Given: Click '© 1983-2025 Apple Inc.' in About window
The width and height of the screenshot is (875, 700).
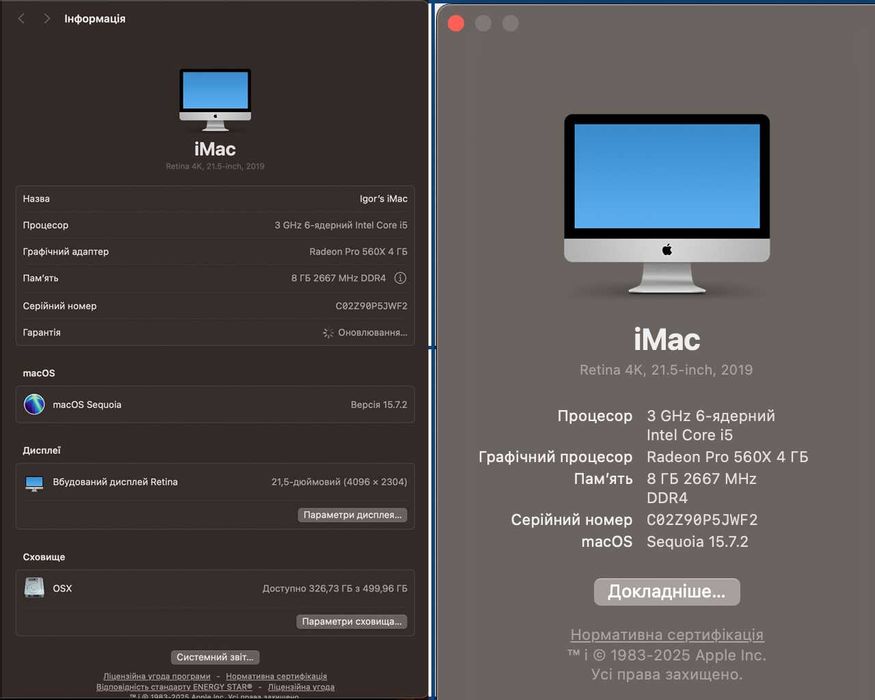Looking at the screenshot, I should coord(679,655).
